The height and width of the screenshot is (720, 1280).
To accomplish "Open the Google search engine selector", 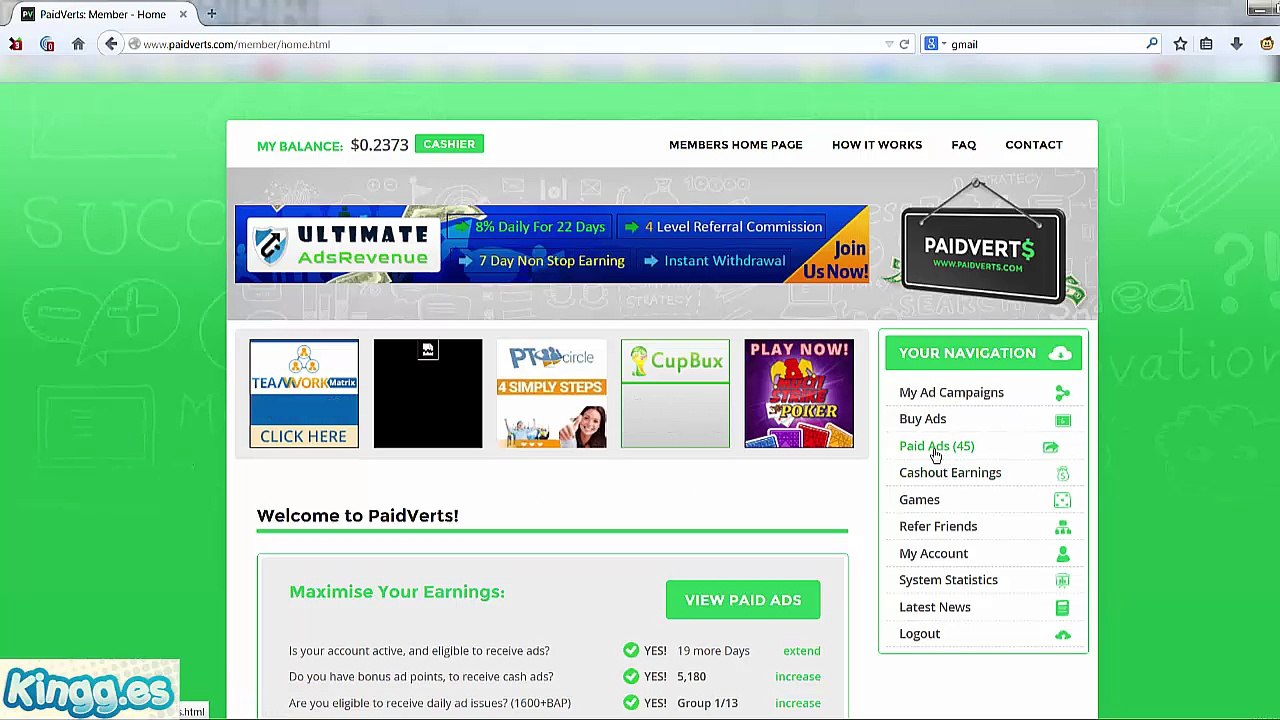I will pos(934,44).
